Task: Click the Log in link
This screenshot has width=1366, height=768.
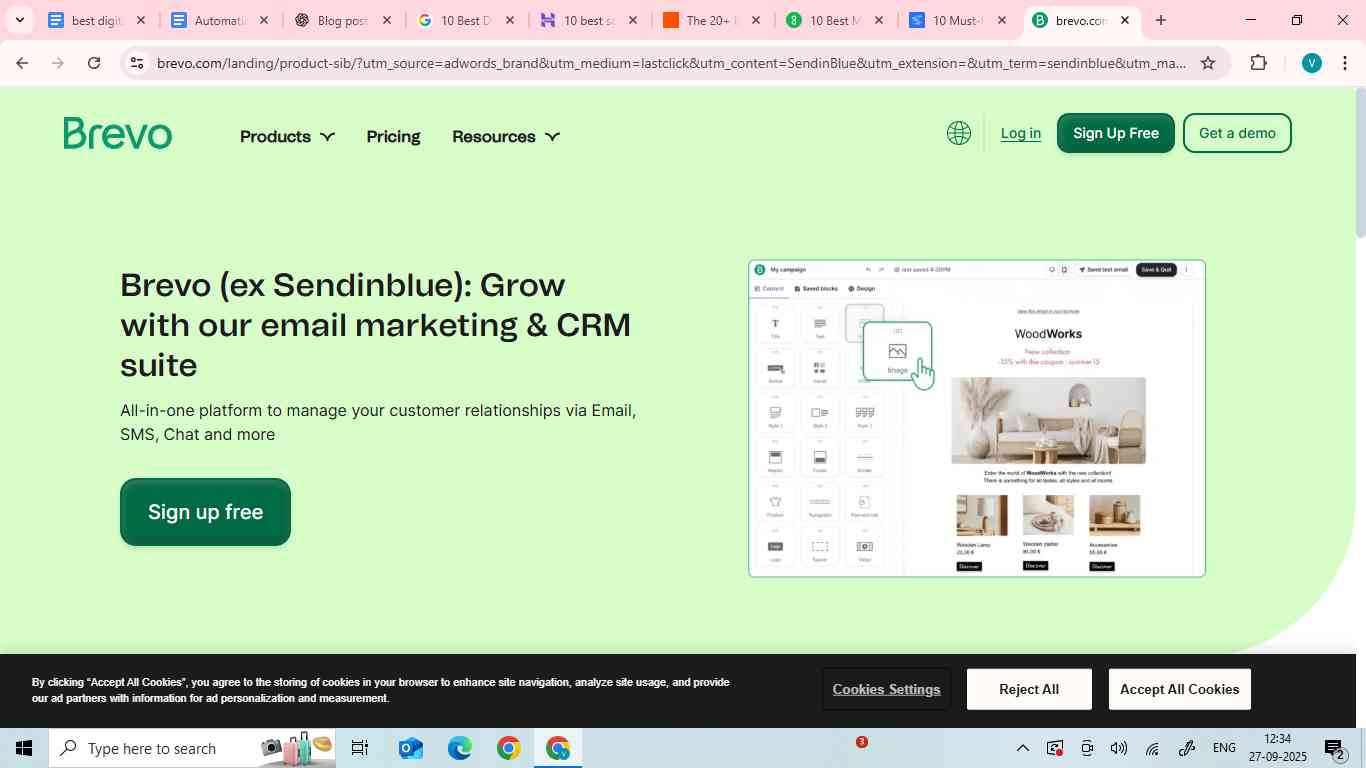Action: click(1020, 133)
